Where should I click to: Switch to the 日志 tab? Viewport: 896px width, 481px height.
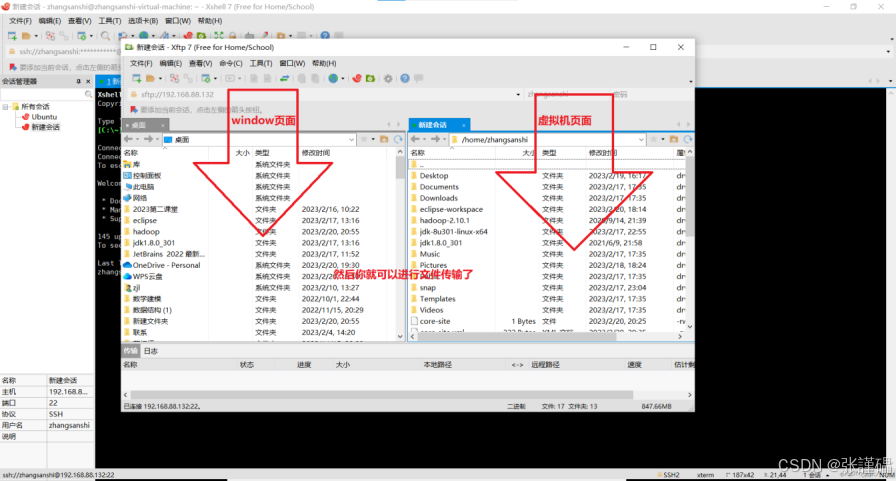click(x=151, y=351)
